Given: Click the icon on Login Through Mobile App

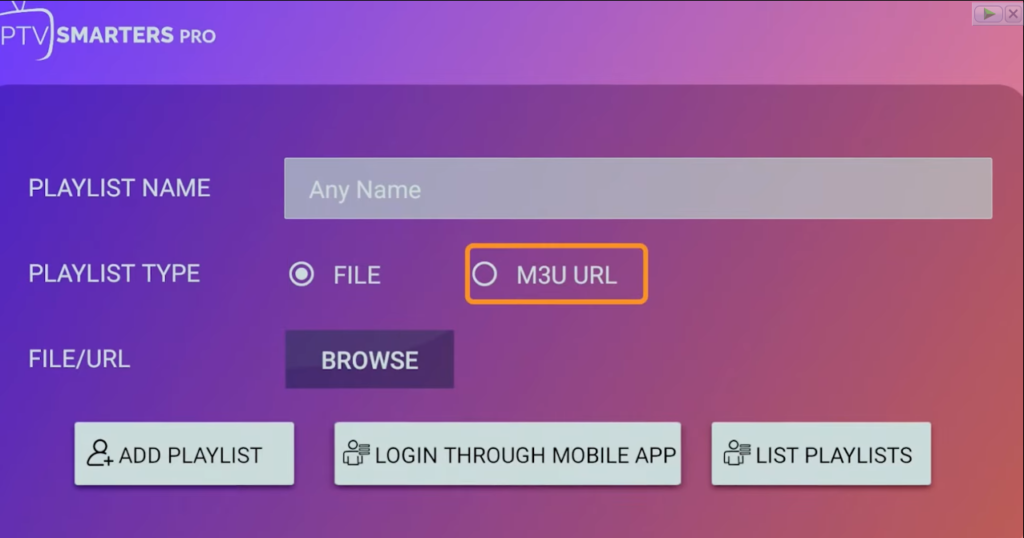Looking at the screenshot, I should (x=356, y=454).
